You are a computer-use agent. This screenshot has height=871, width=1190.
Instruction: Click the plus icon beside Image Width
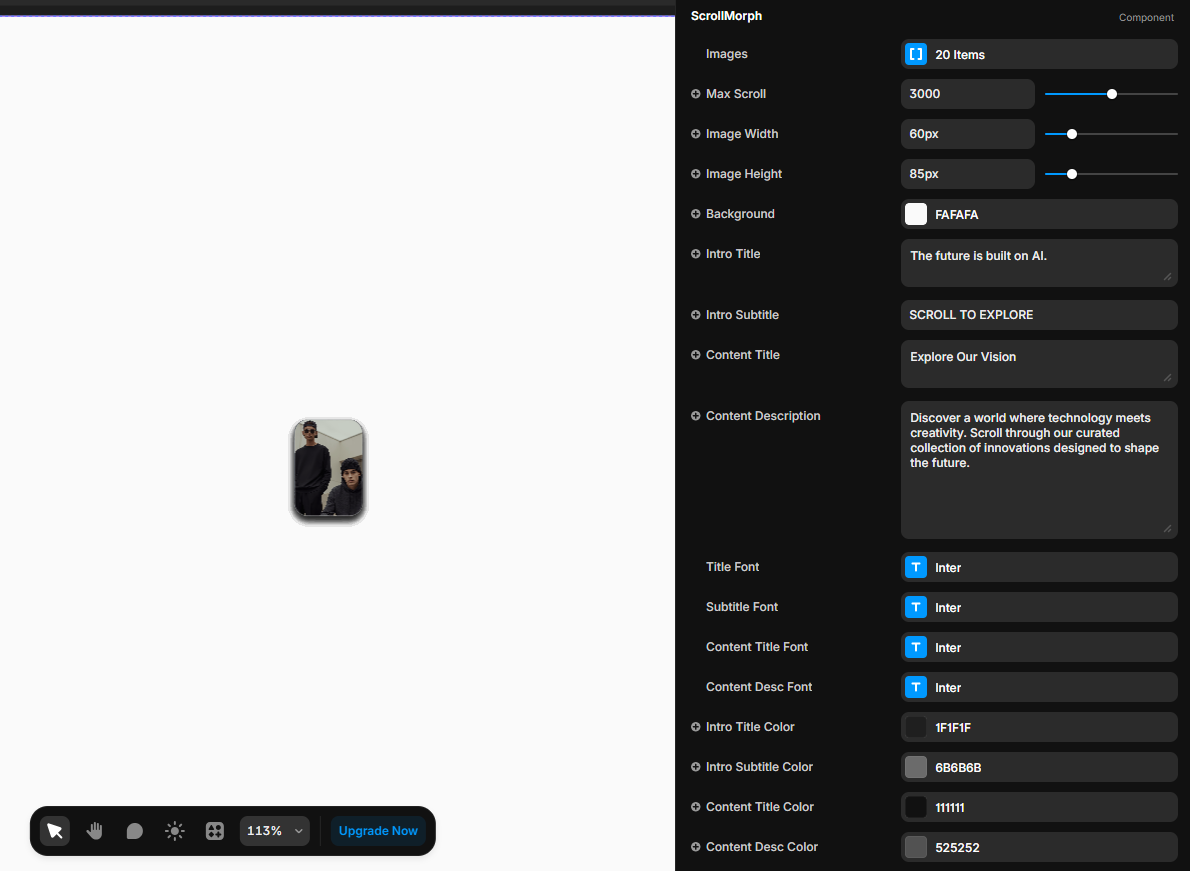coord(696,134)
